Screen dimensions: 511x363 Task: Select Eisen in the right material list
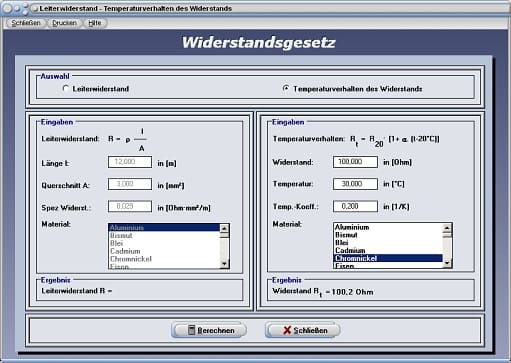[388, 265]
